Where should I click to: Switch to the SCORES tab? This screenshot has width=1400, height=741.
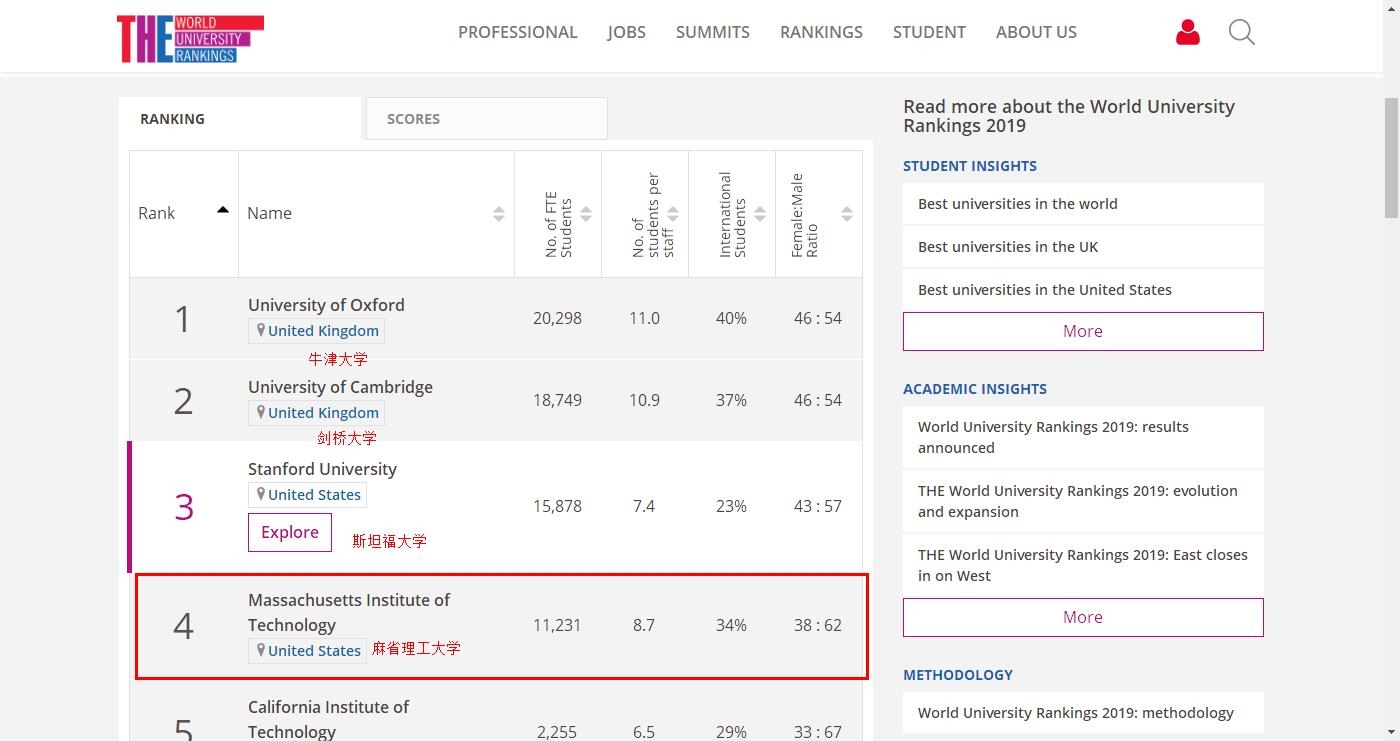pos(487,119)
